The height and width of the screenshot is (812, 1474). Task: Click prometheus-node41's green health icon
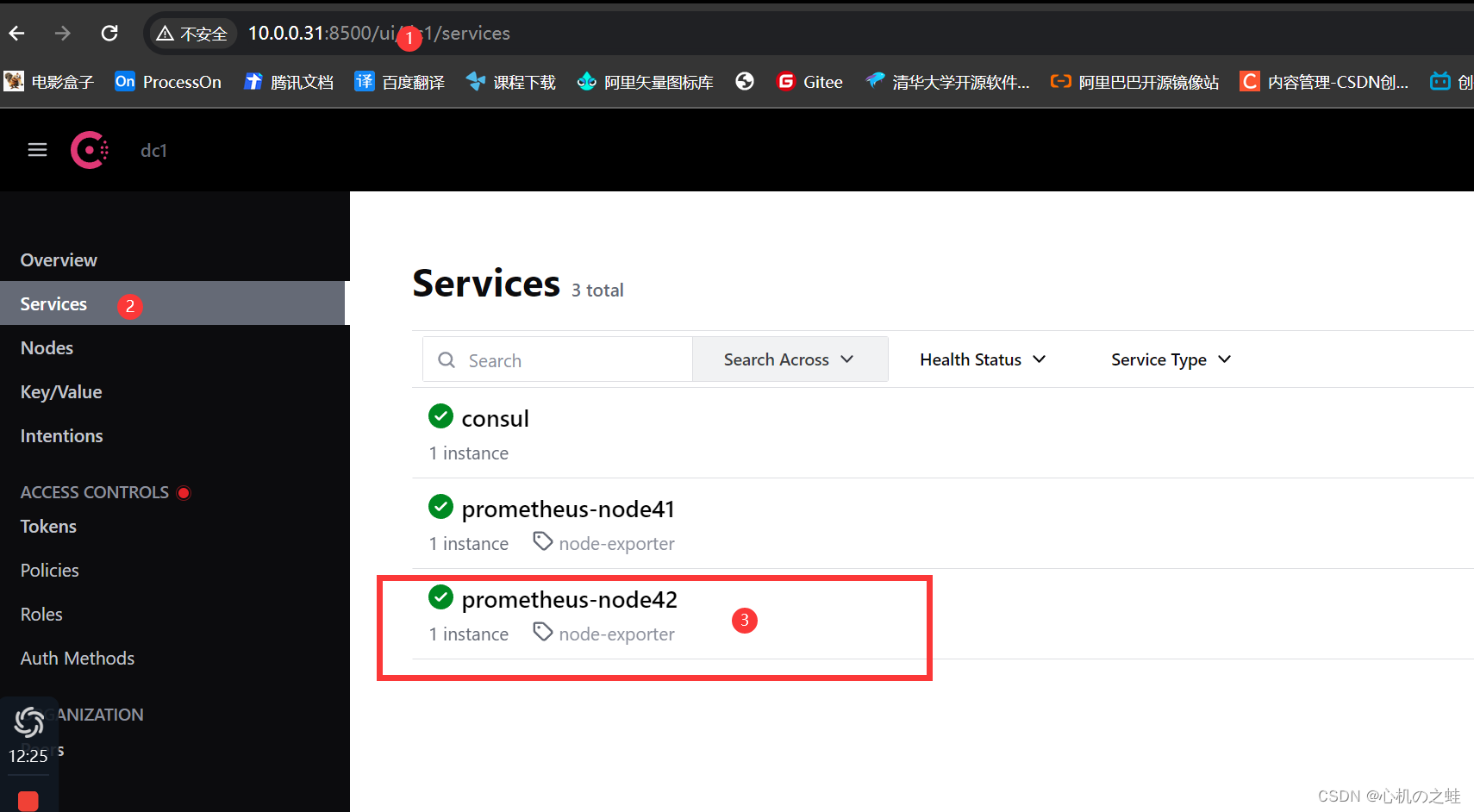440,507
